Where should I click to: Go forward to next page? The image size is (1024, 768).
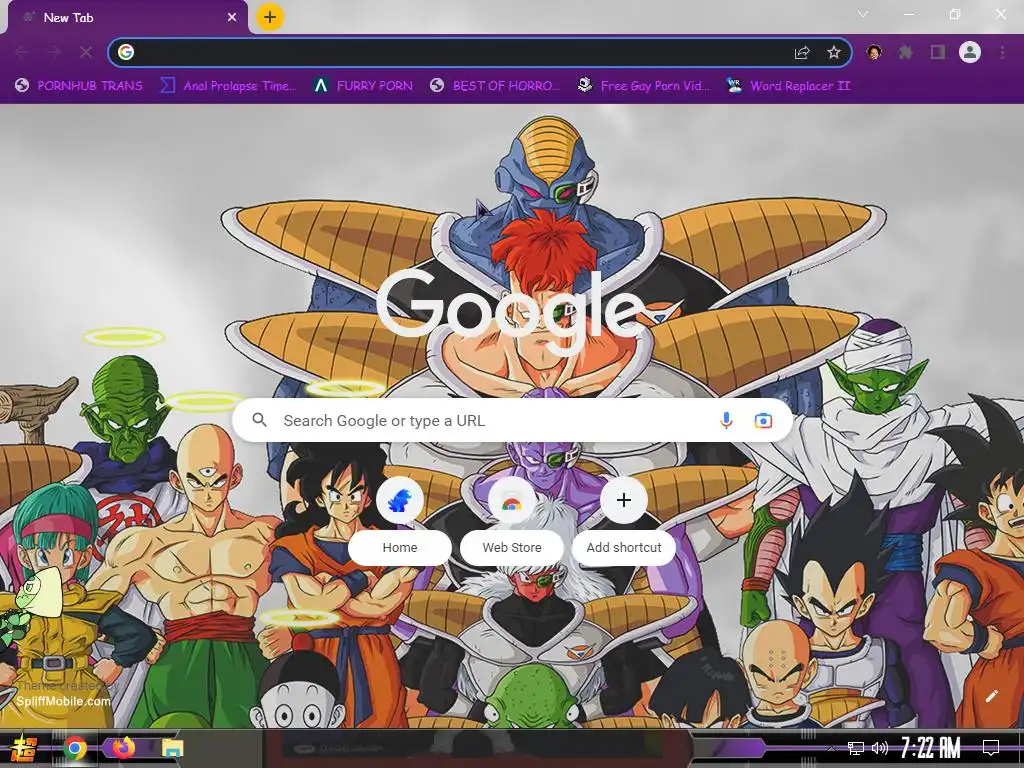[x=54, y=52]
